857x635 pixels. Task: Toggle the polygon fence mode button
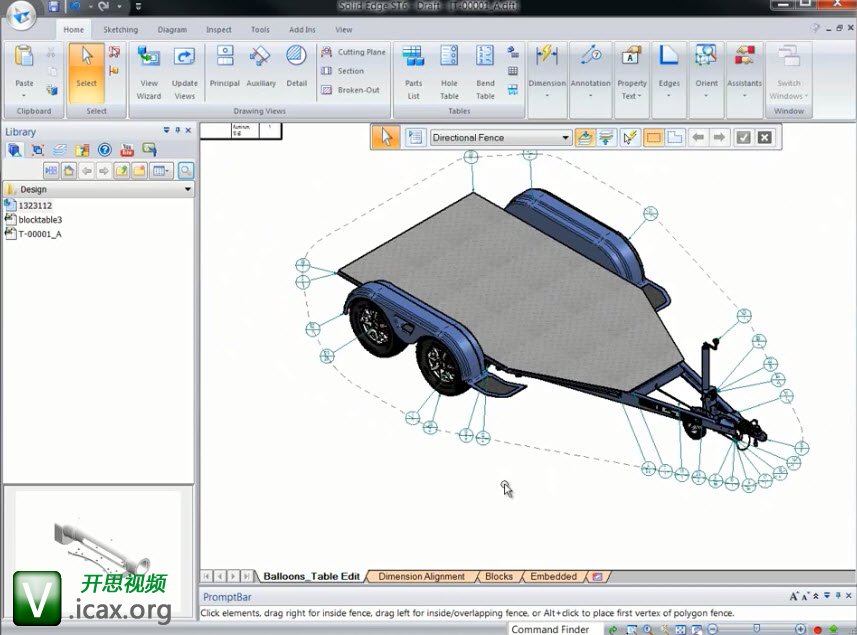click(675, 138)
